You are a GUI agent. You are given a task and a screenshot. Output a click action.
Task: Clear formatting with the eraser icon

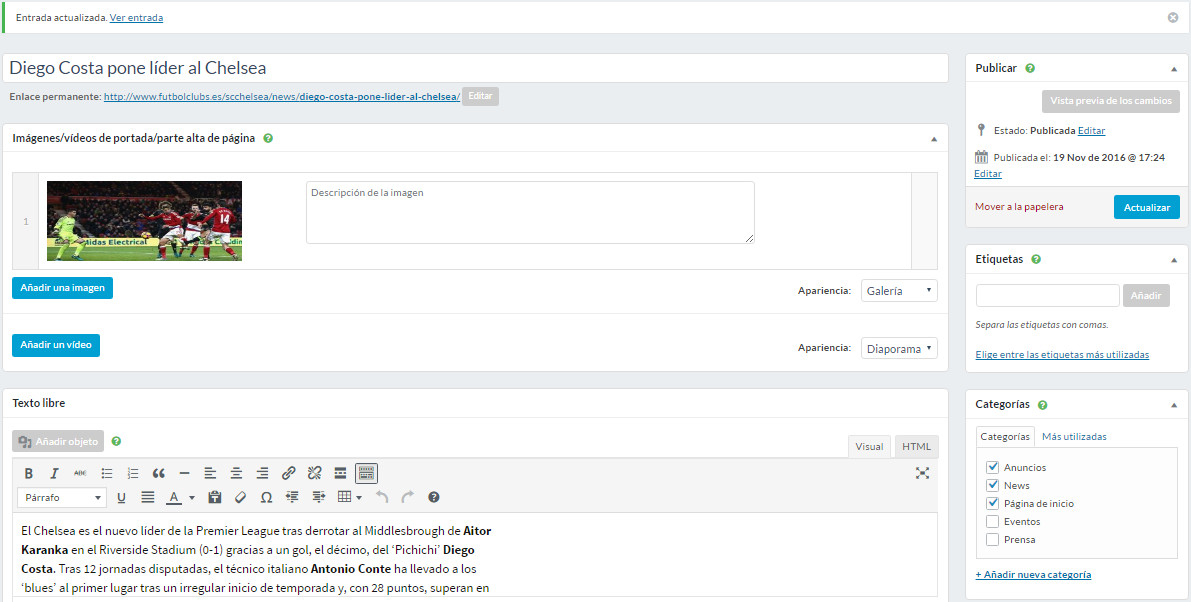pos(240,497)
